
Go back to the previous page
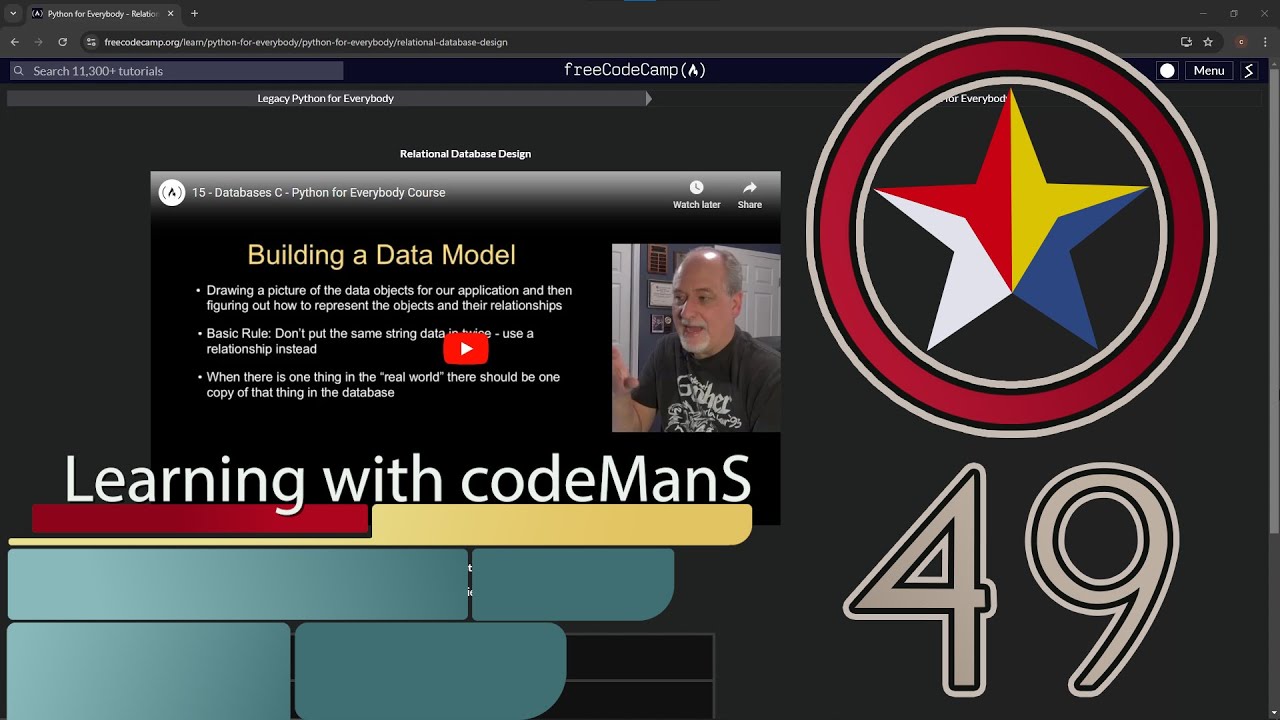click(14, 42)
